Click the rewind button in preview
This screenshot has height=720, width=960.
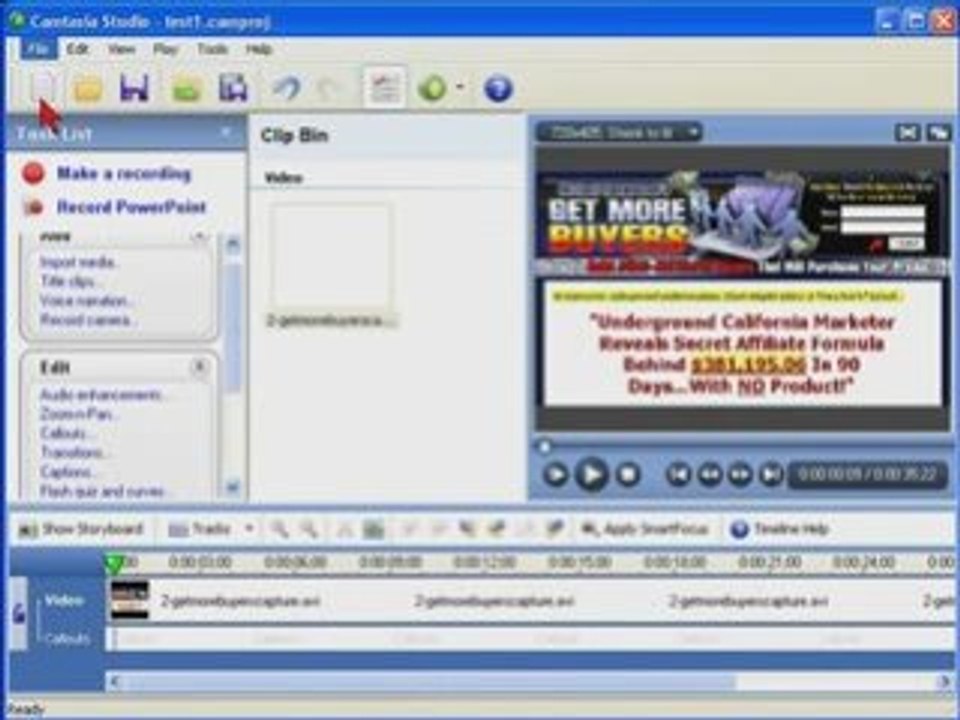[710, 474]
